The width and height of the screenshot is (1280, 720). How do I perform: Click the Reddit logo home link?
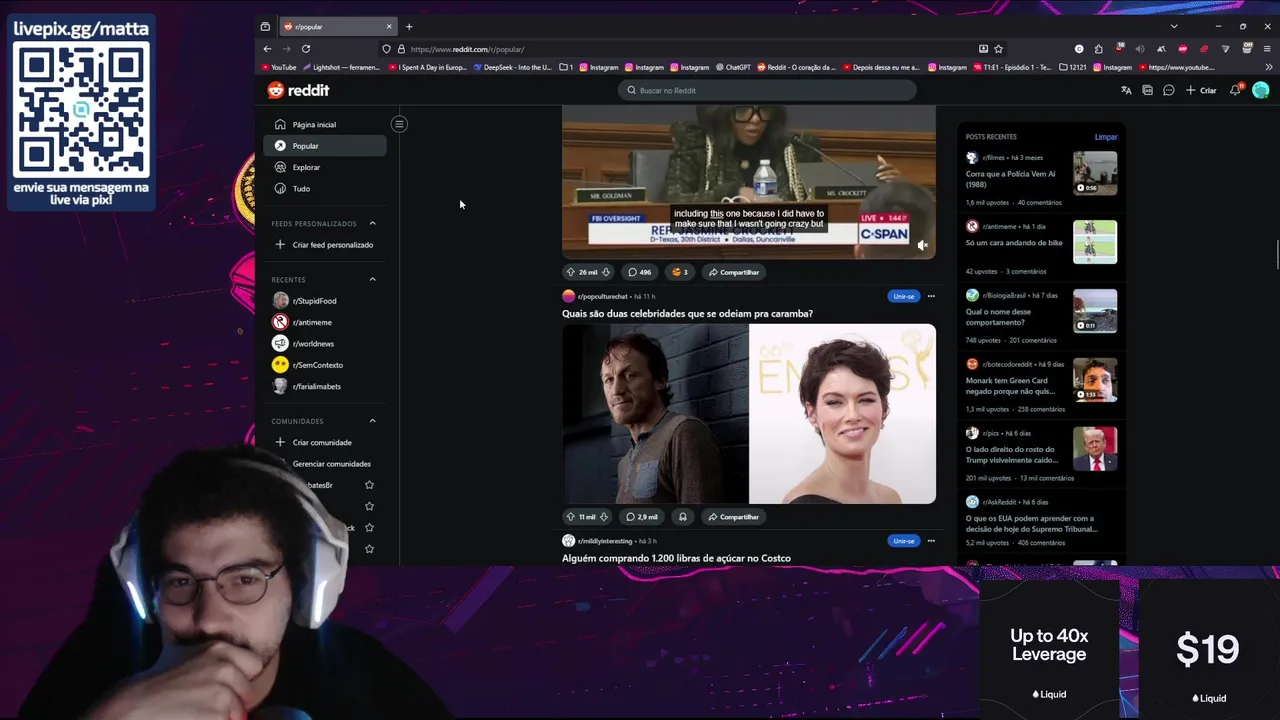pyautogui.click(x=298, y=90)
